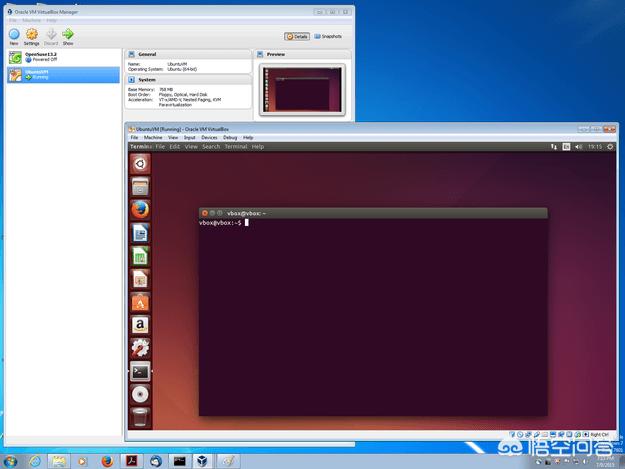This screenshot has width=625, height=469.
Task: Open LibreOffice Calc in the launcher
Action: click(x=141, y=256)
